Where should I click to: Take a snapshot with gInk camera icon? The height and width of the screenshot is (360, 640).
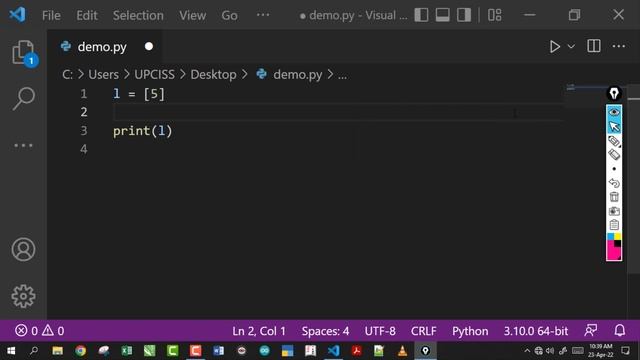pyautogui.click(x=614, y=211)
